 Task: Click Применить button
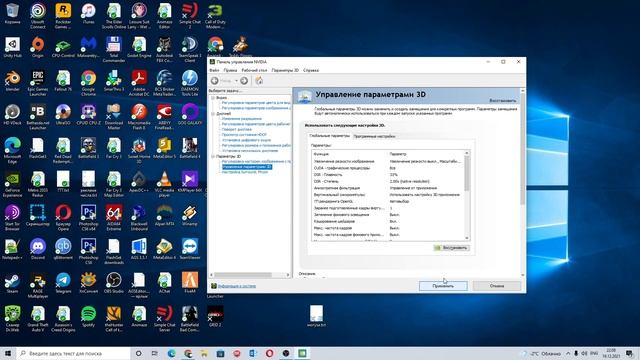pyautogui.click(x=443, y=286)
